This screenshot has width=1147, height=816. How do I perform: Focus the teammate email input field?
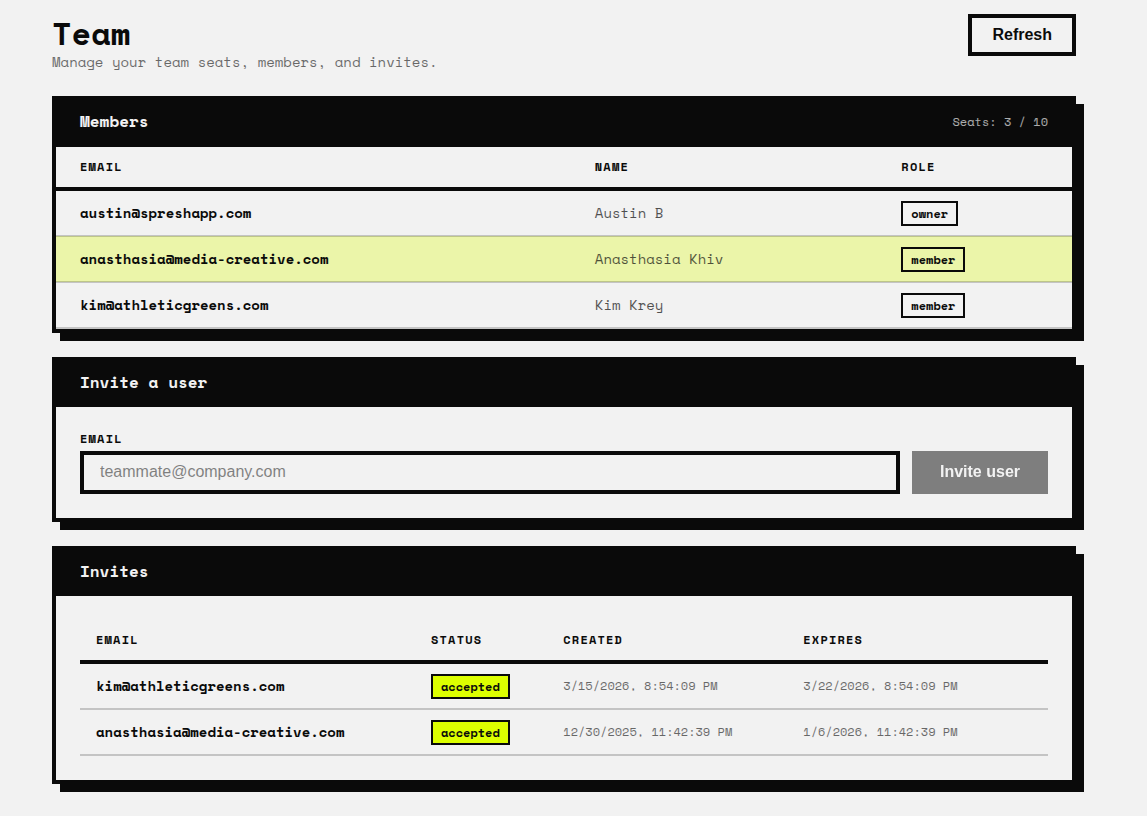click(489, 472)
